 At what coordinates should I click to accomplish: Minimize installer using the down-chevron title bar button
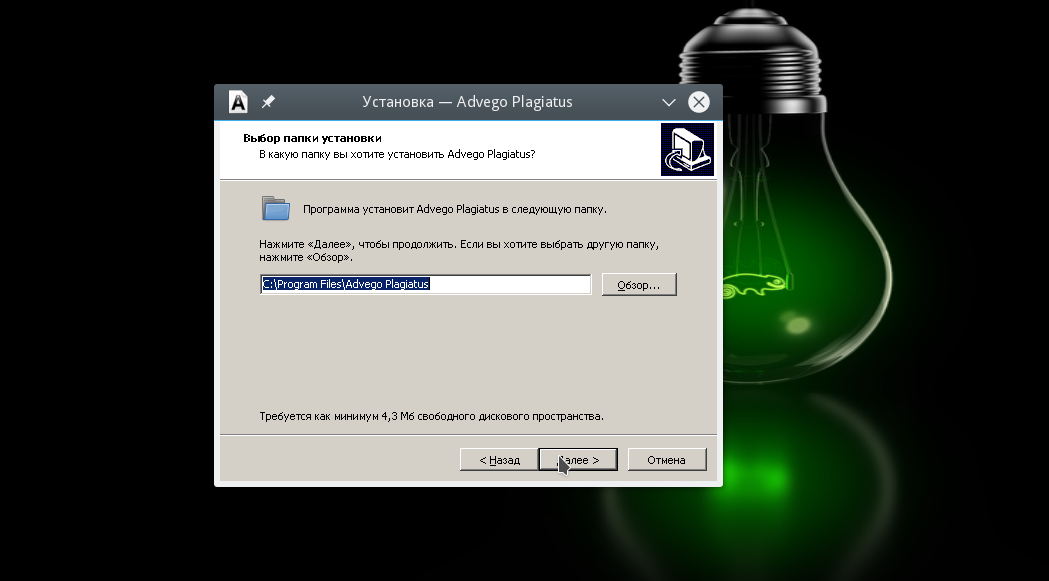pos(668,102)
